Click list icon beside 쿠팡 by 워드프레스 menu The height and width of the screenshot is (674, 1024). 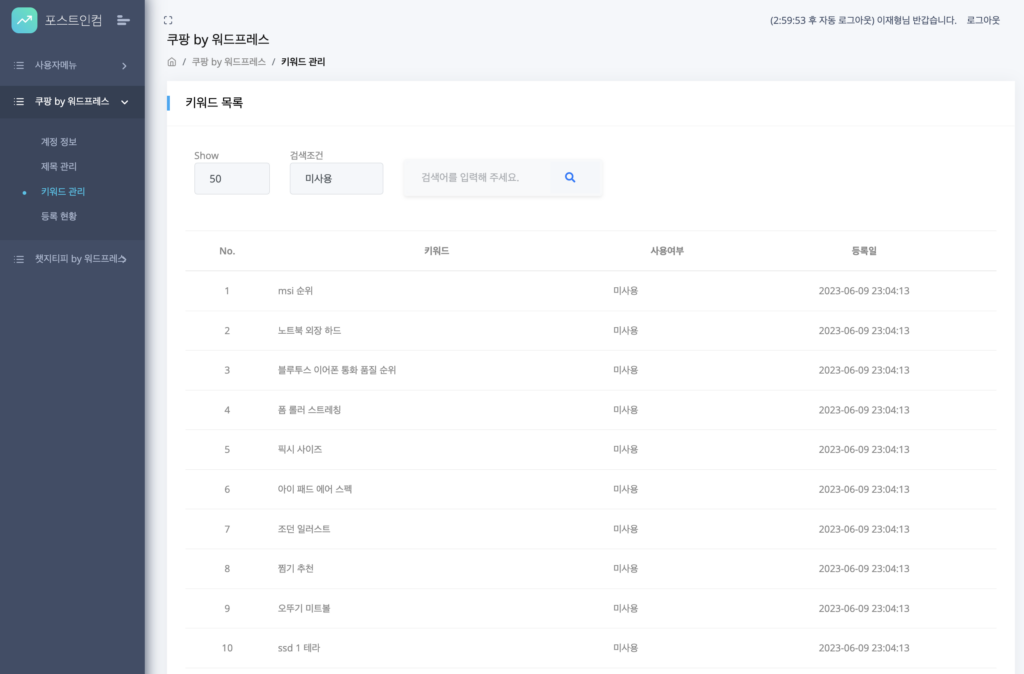[19, 102]
